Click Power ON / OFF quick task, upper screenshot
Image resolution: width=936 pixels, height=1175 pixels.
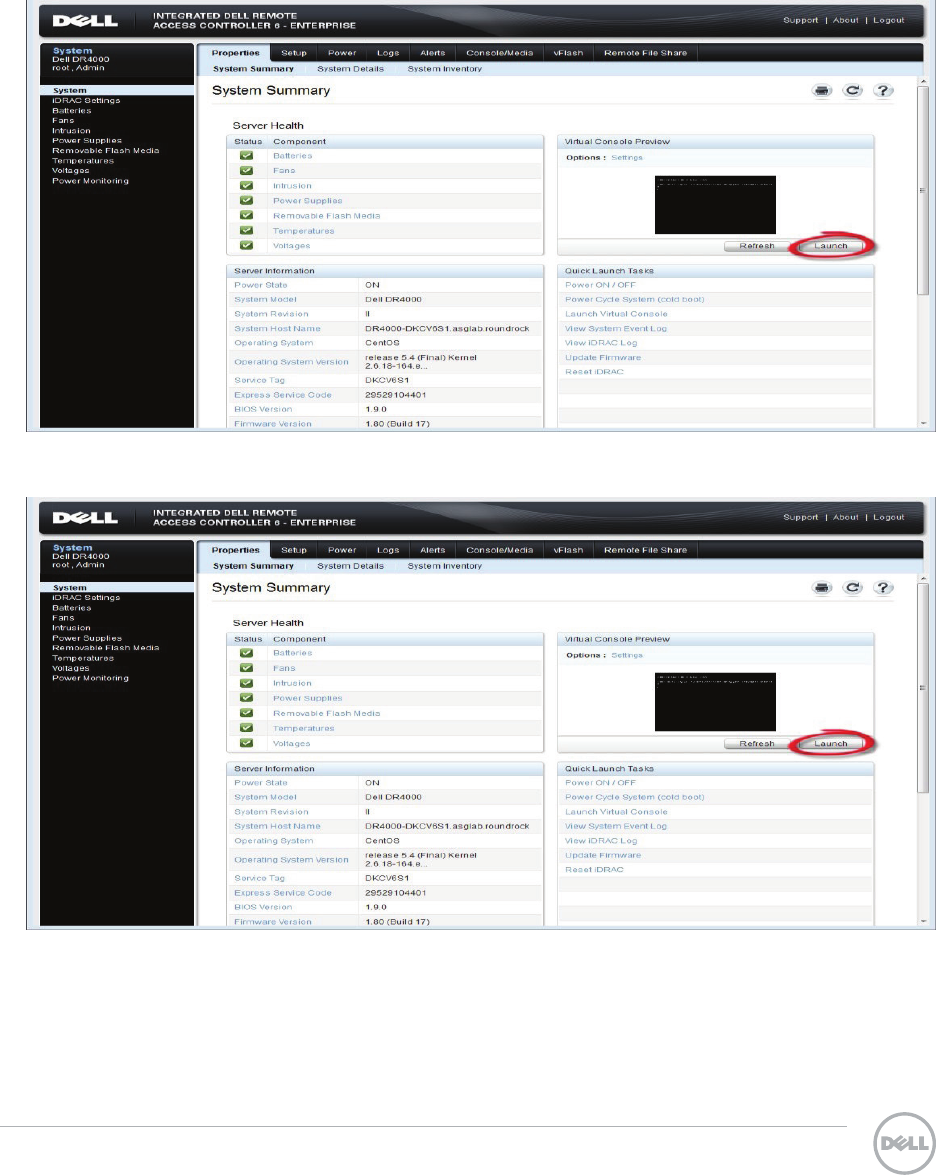click(600, 286)
